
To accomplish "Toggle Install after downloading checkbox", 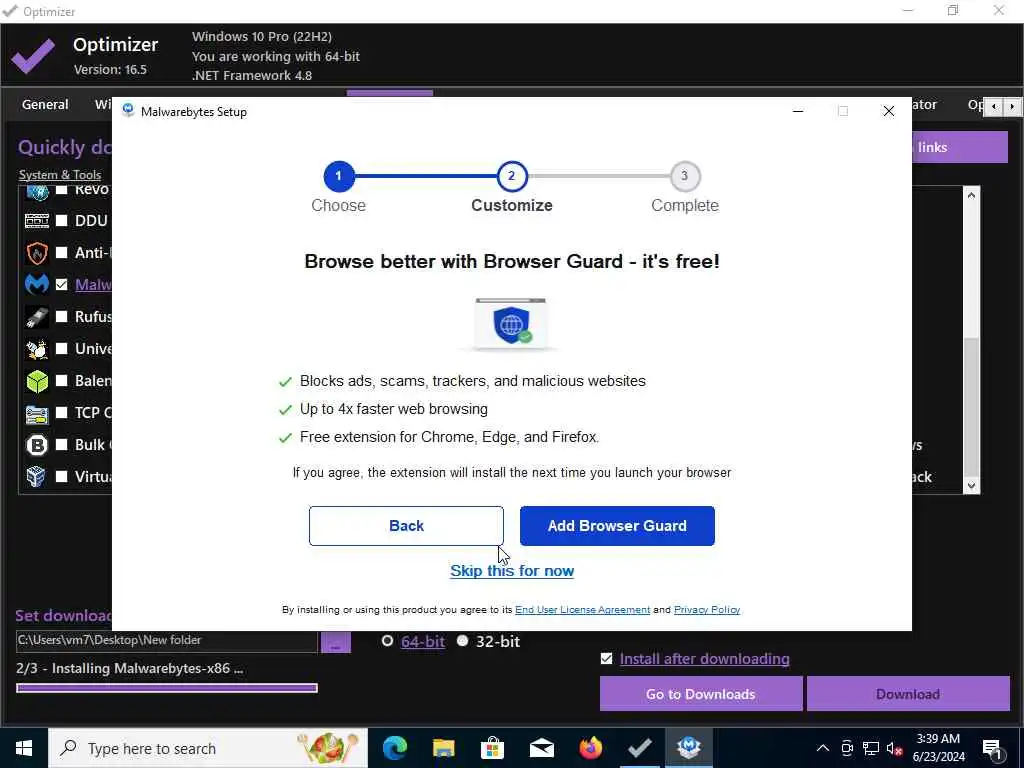I will point(607,658).
